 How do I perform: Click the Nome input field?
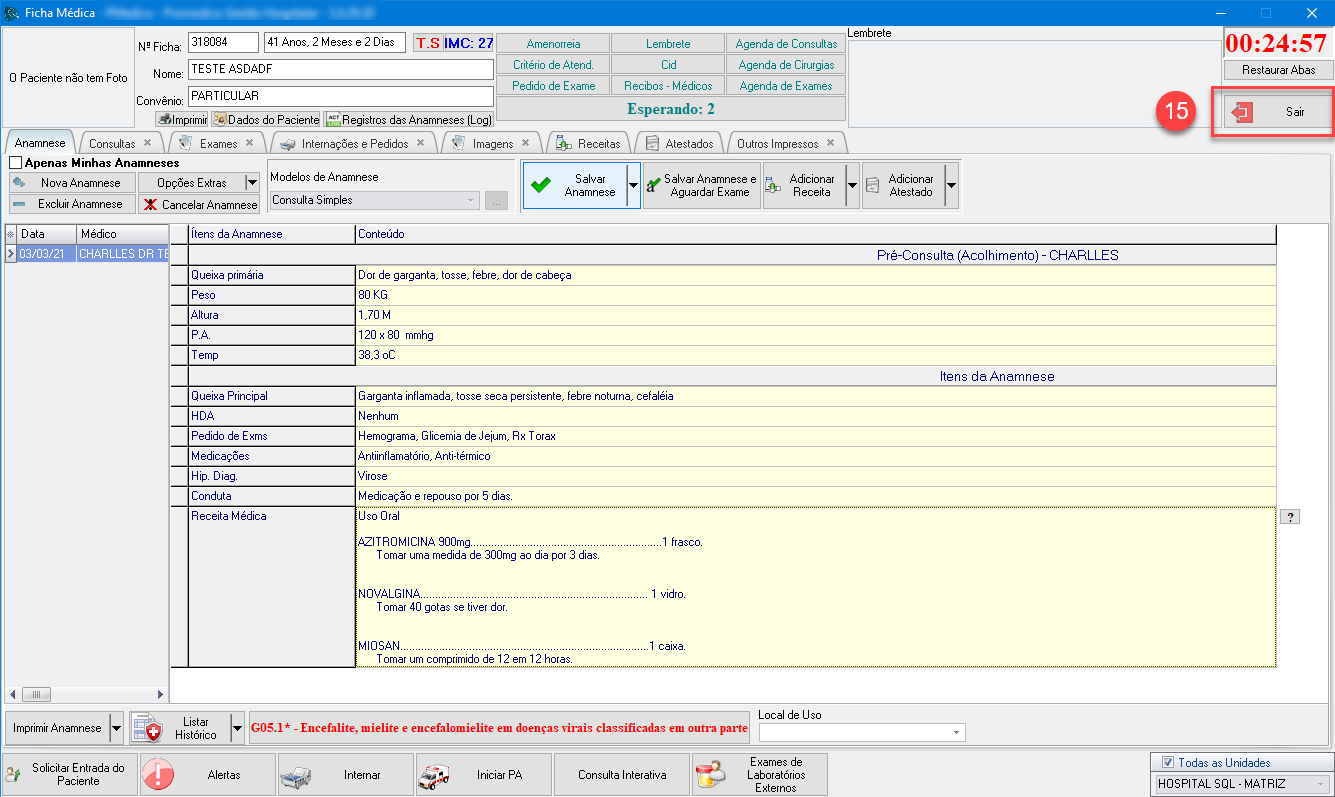point(340,70)
